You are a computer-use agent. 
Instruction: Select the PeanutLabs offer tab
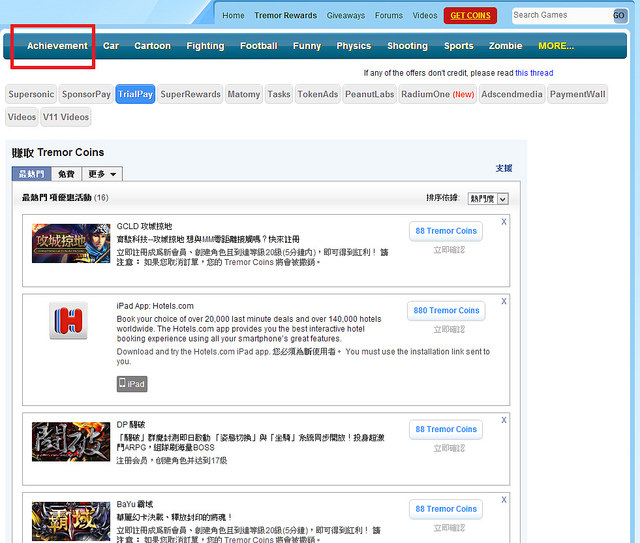(x=370, y=94)
